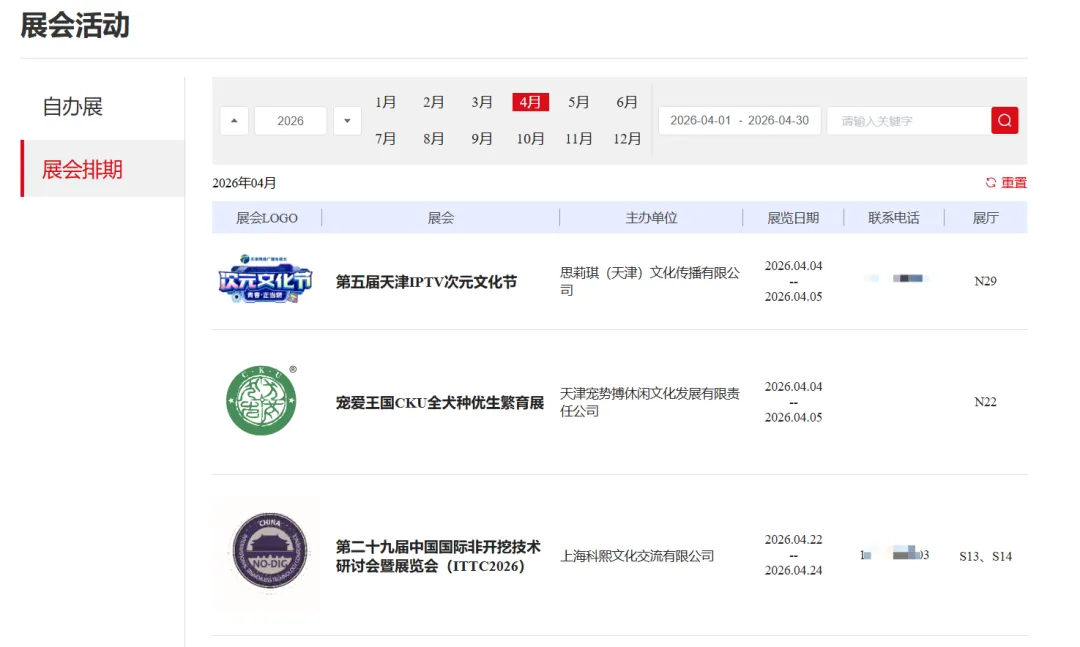Click the 展厅 column header
The image size is (1080, 647).
point(985,218)
